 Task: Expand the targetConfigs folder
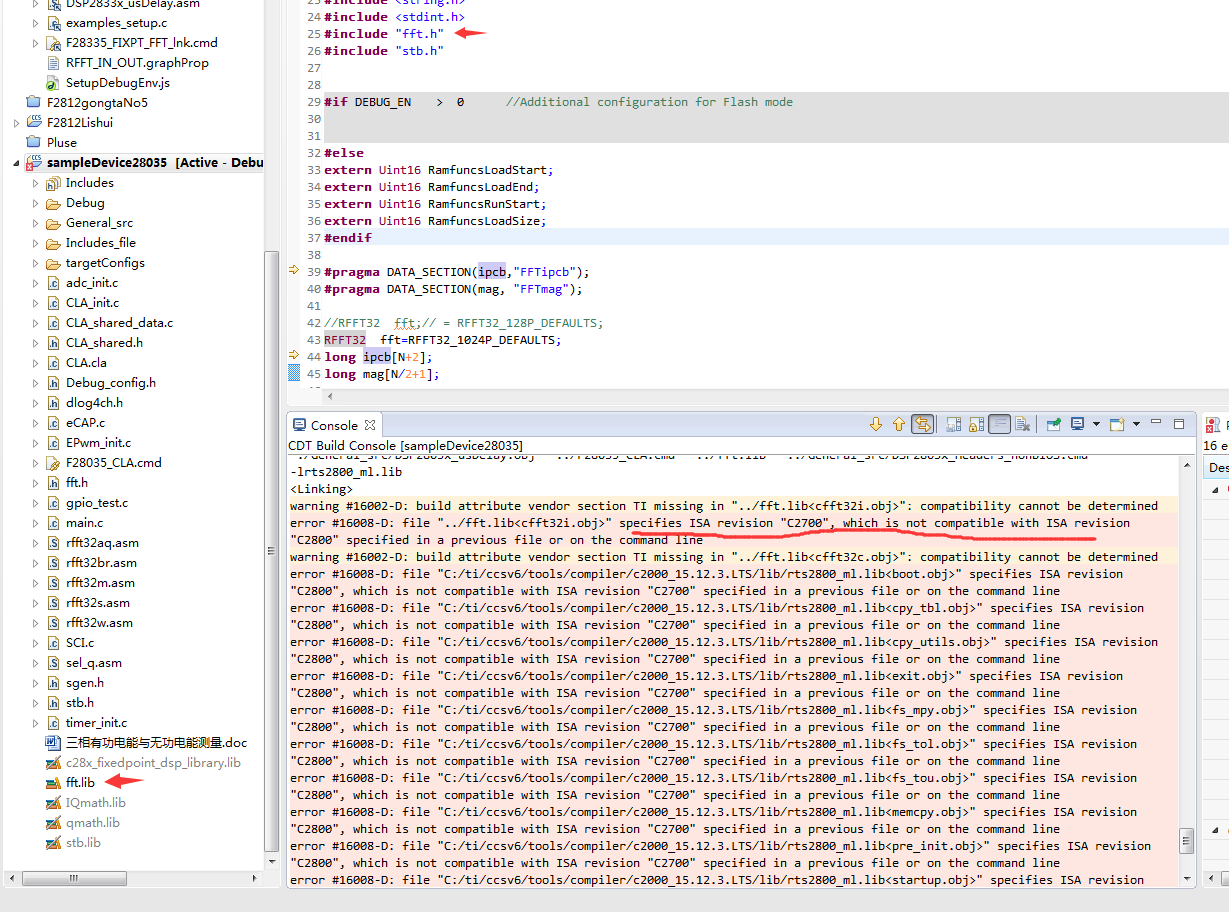pyautogui.click(x=36, y=263)
